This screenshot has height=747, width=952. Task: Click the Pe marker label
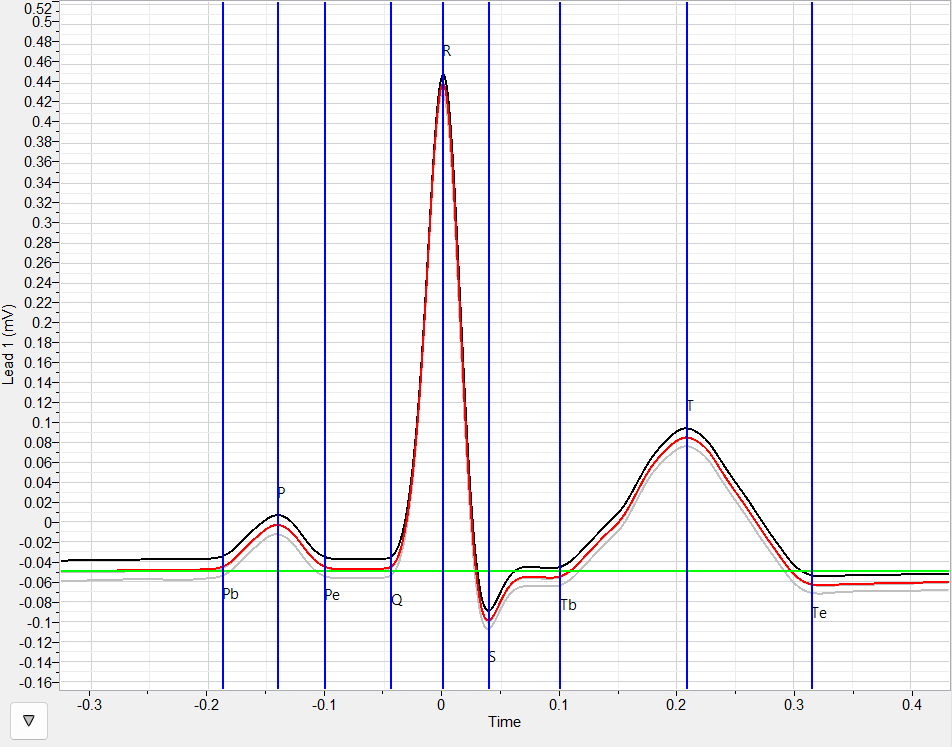coord(332,595)
